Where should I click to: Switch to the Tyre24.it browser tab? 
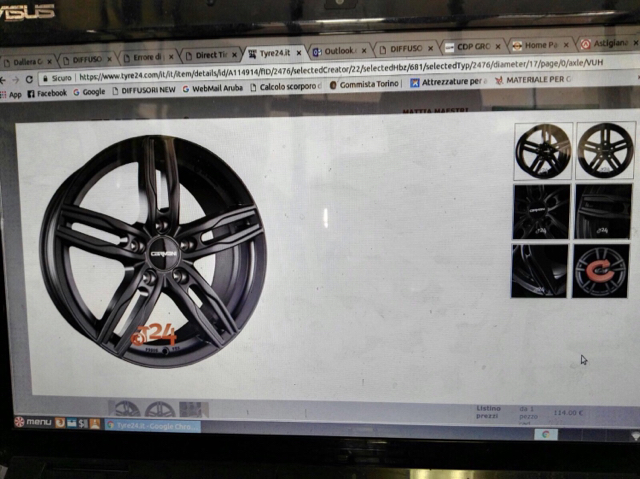pyautogui.click(x=274, y=53)
